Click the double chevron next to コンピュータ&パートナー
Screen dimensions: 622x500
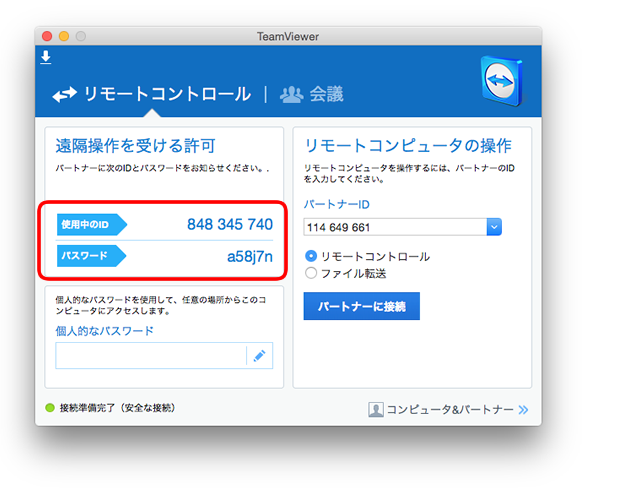click(523, 410)
